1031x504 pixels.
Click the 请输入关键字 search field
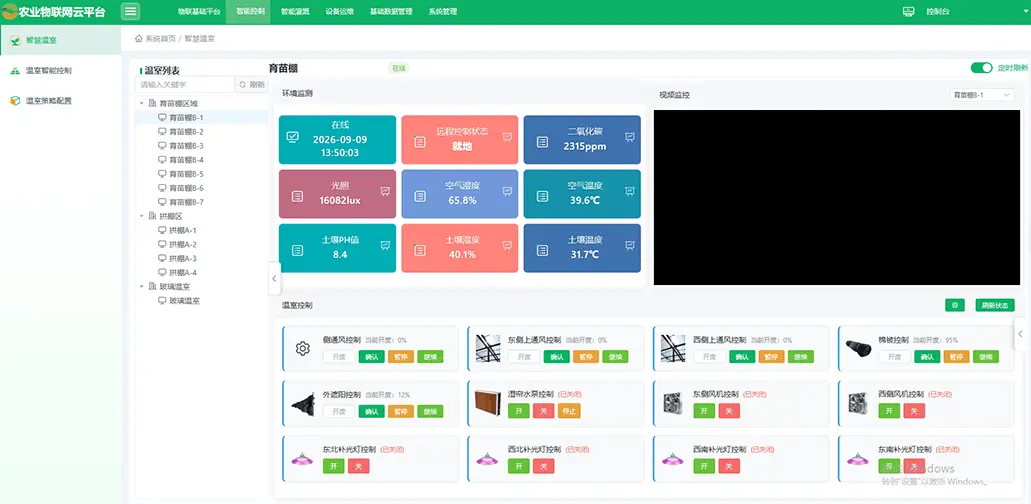coord(185,85)
